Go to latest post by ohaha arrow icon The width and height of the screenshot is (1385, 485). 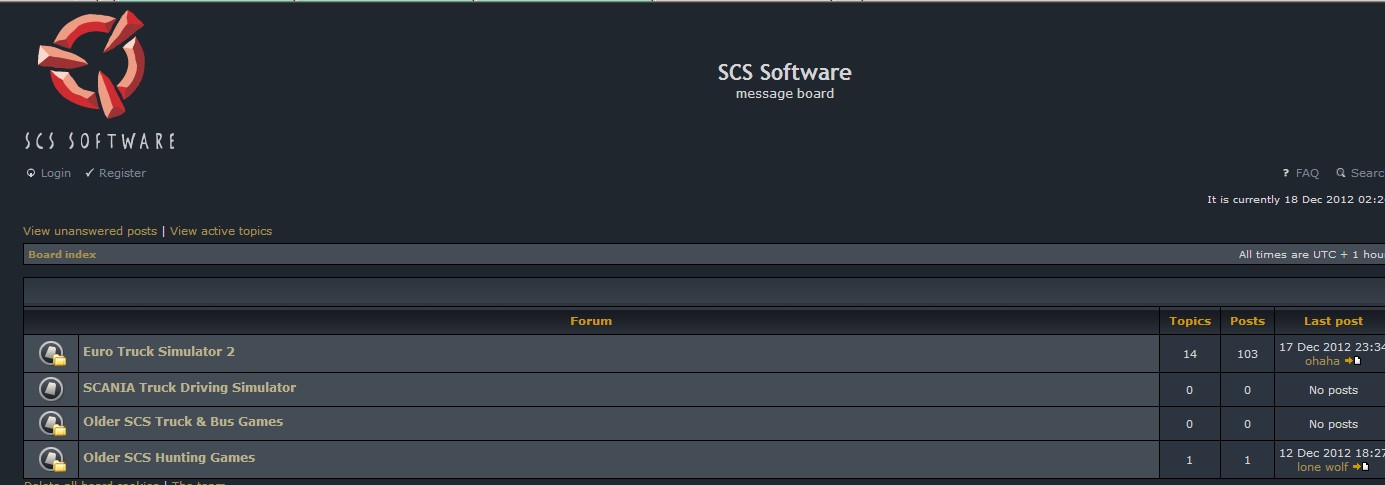(x=1354, y=361)
